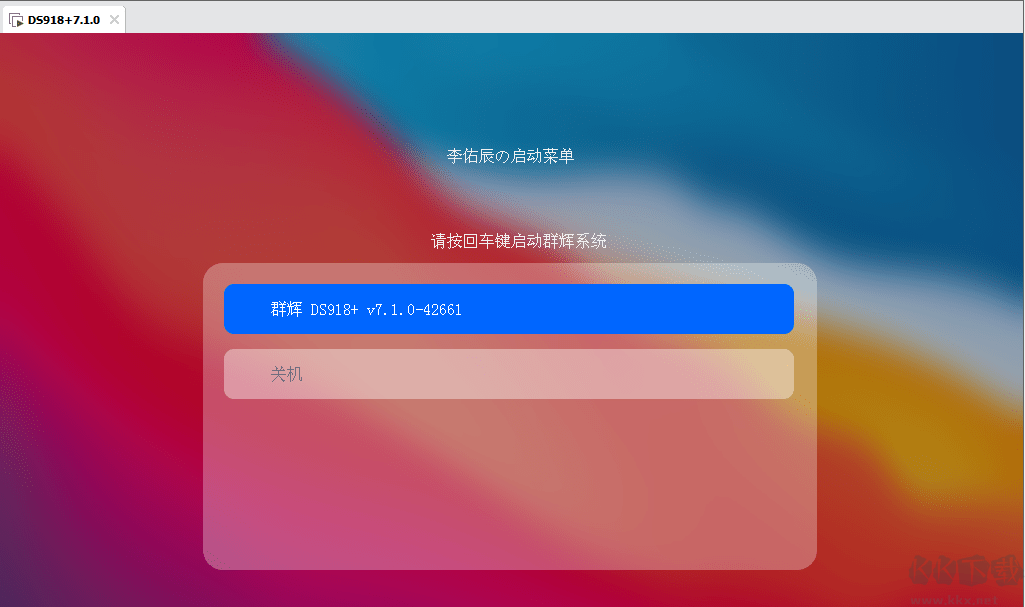The width and height of the screenshot is (1025, 607).
Task: Click the title 李佑辰の启动菜单
Action: coord(510,156)
